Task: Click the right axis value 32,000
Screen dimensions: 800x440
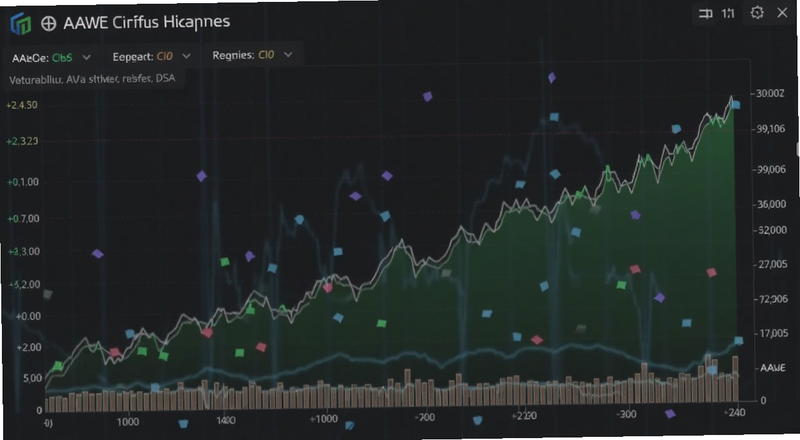Action: tap(772, 230)
